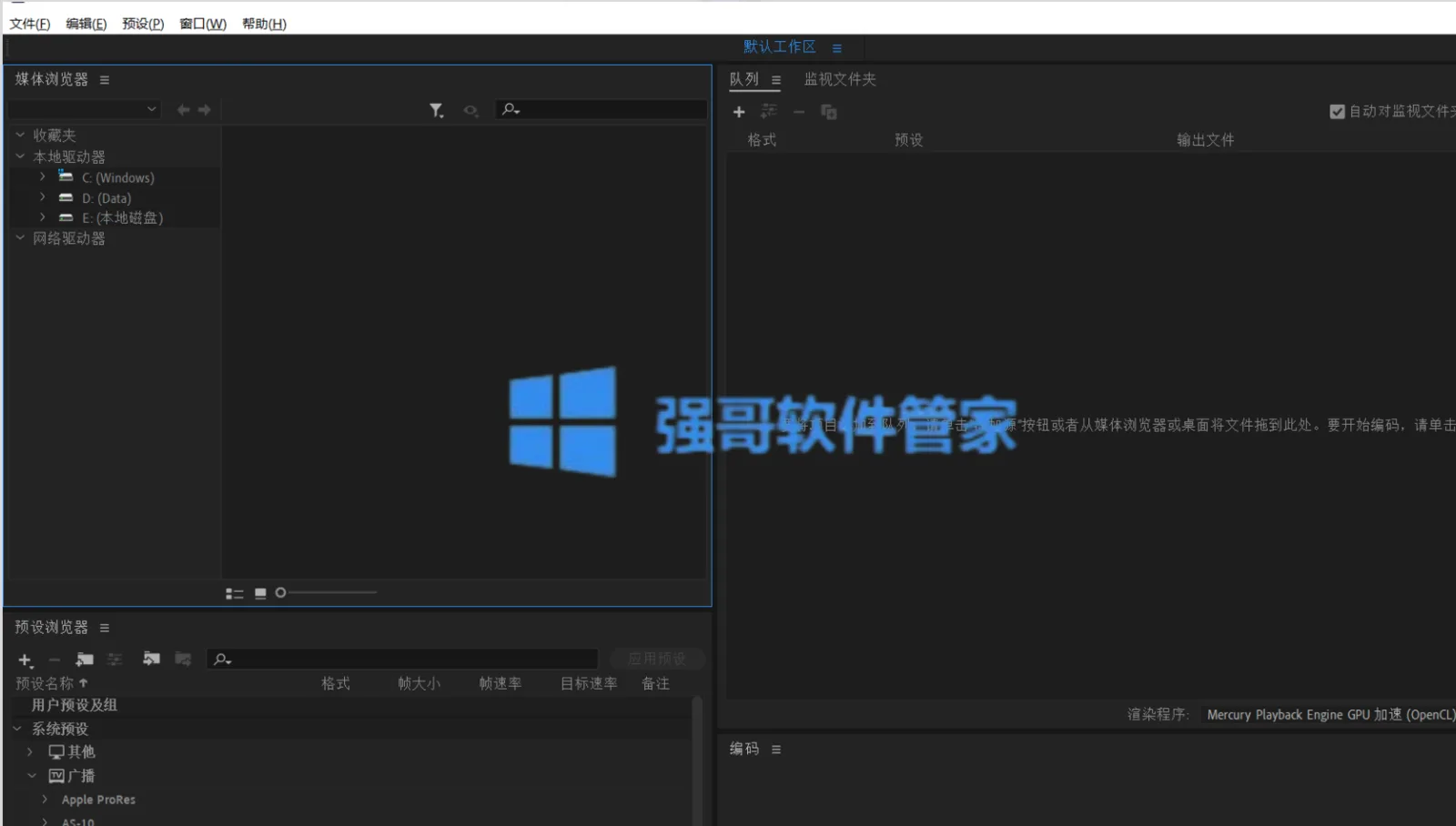Go back in the media browser
1456x826 pixels.
[183, 110]
